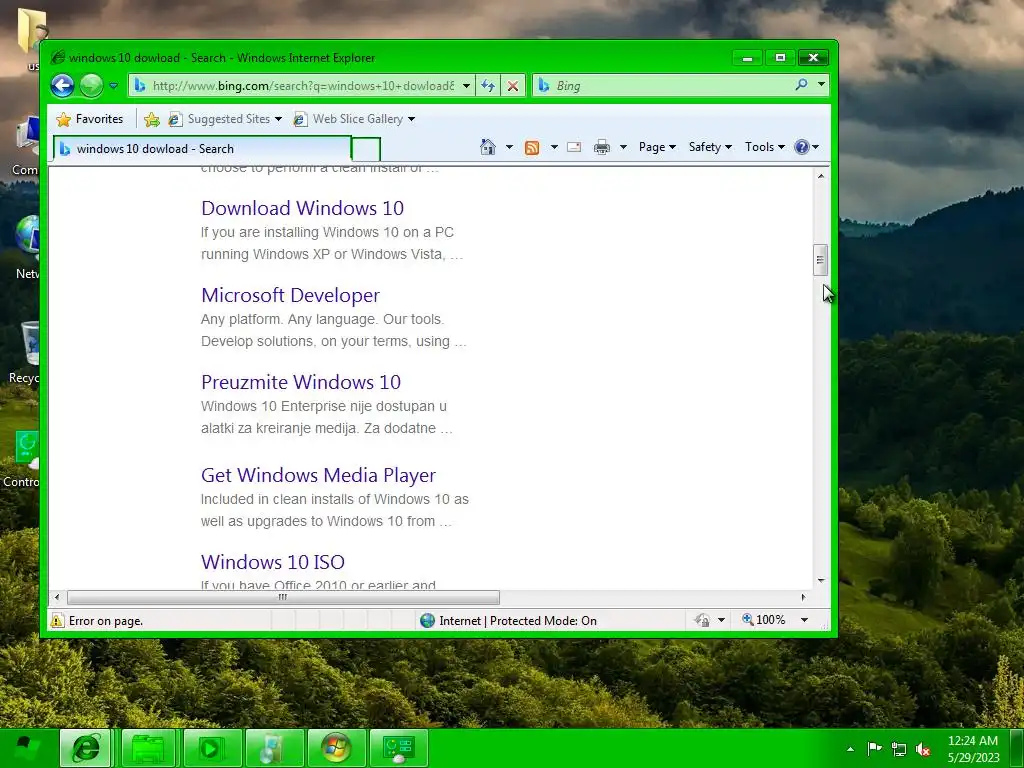Expand the zoom level dropdown arrow

click(x=805, y=620)
